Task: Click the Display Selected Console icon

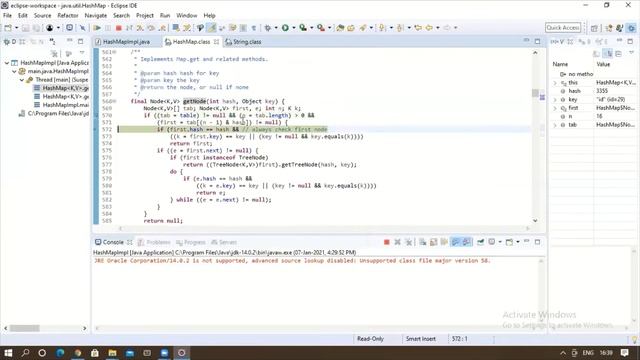Action: tap(492, 242)
